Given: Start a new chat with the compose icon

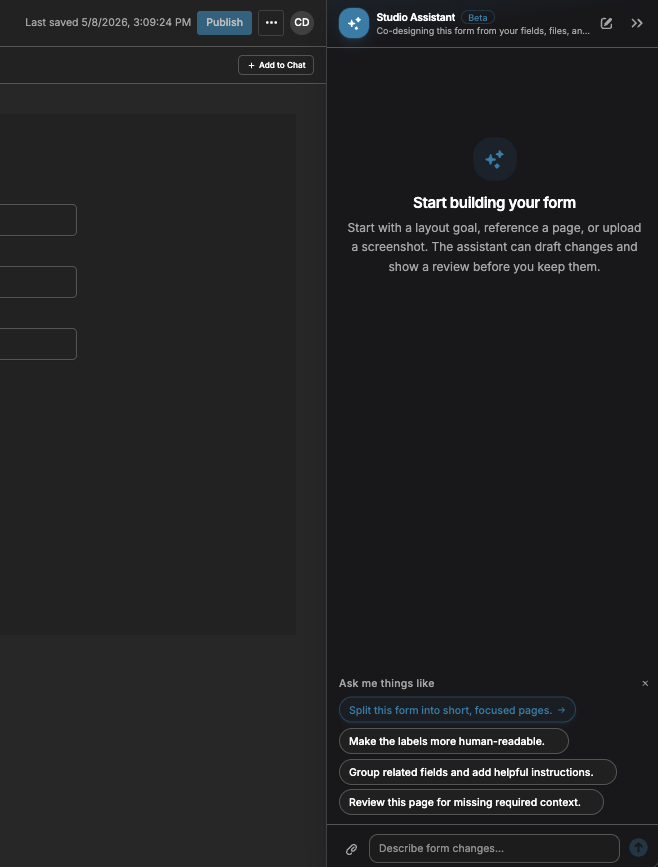Looking at the screenshot, I should click(607, 23).
